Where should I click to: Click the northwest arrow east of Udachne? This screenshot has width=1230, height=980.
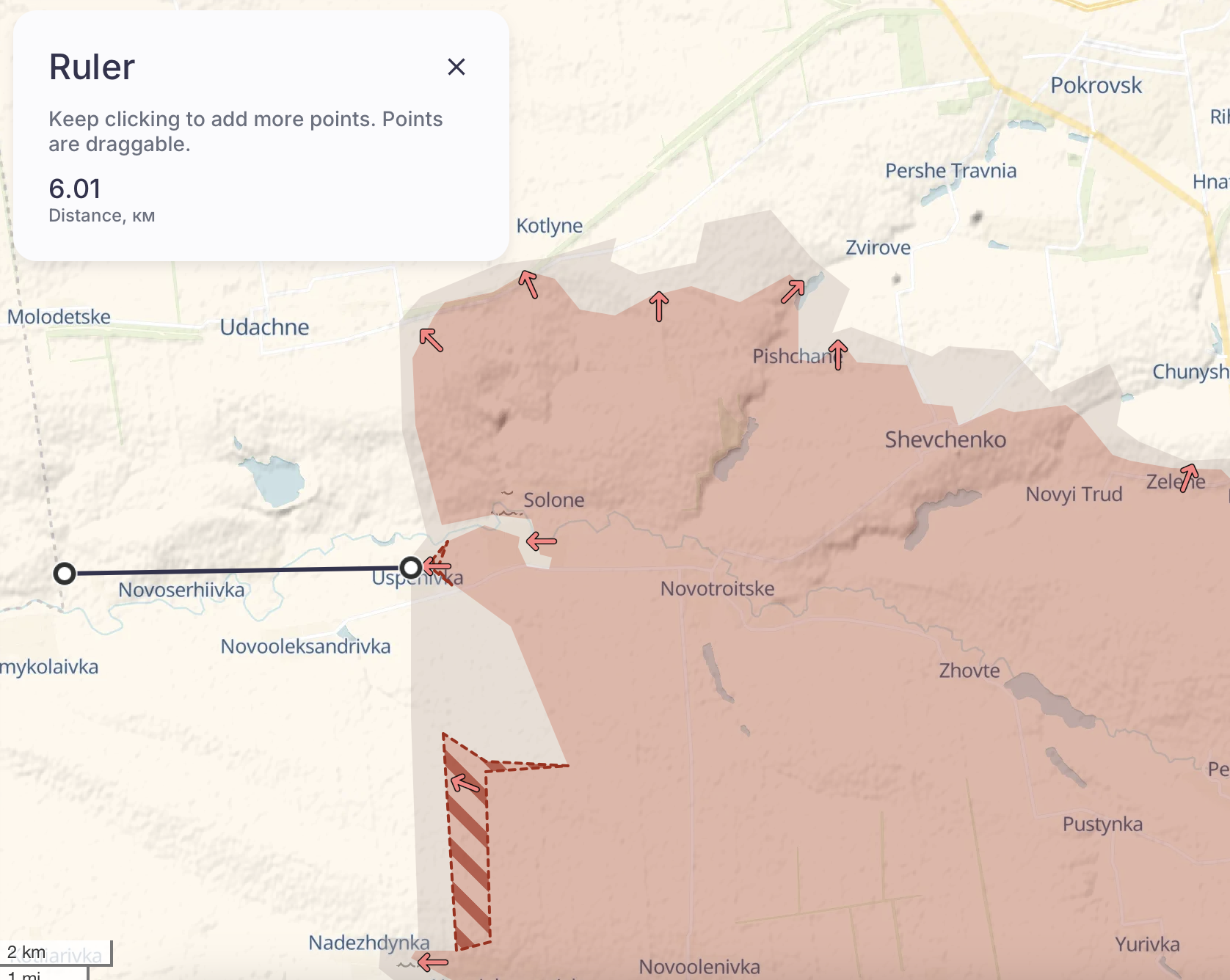coord(432,340)
